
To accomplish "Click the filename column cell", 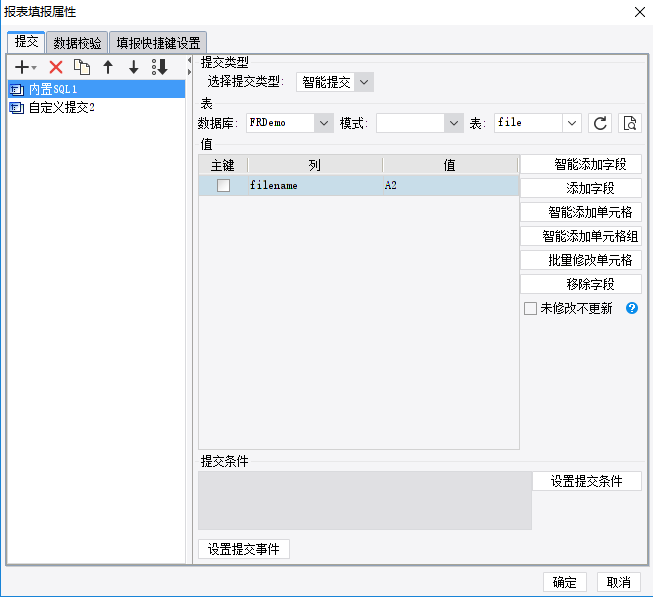I will [315, 185].
